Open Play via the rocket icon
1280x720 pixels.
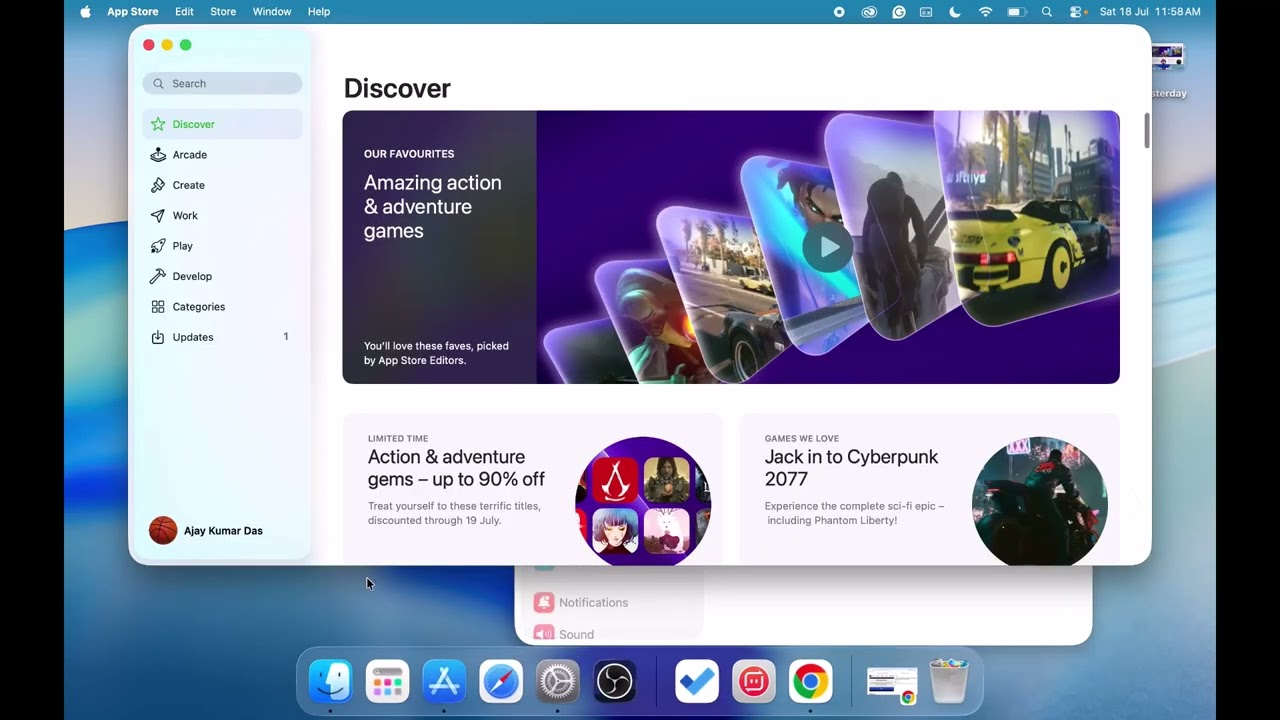coord(158,246)
